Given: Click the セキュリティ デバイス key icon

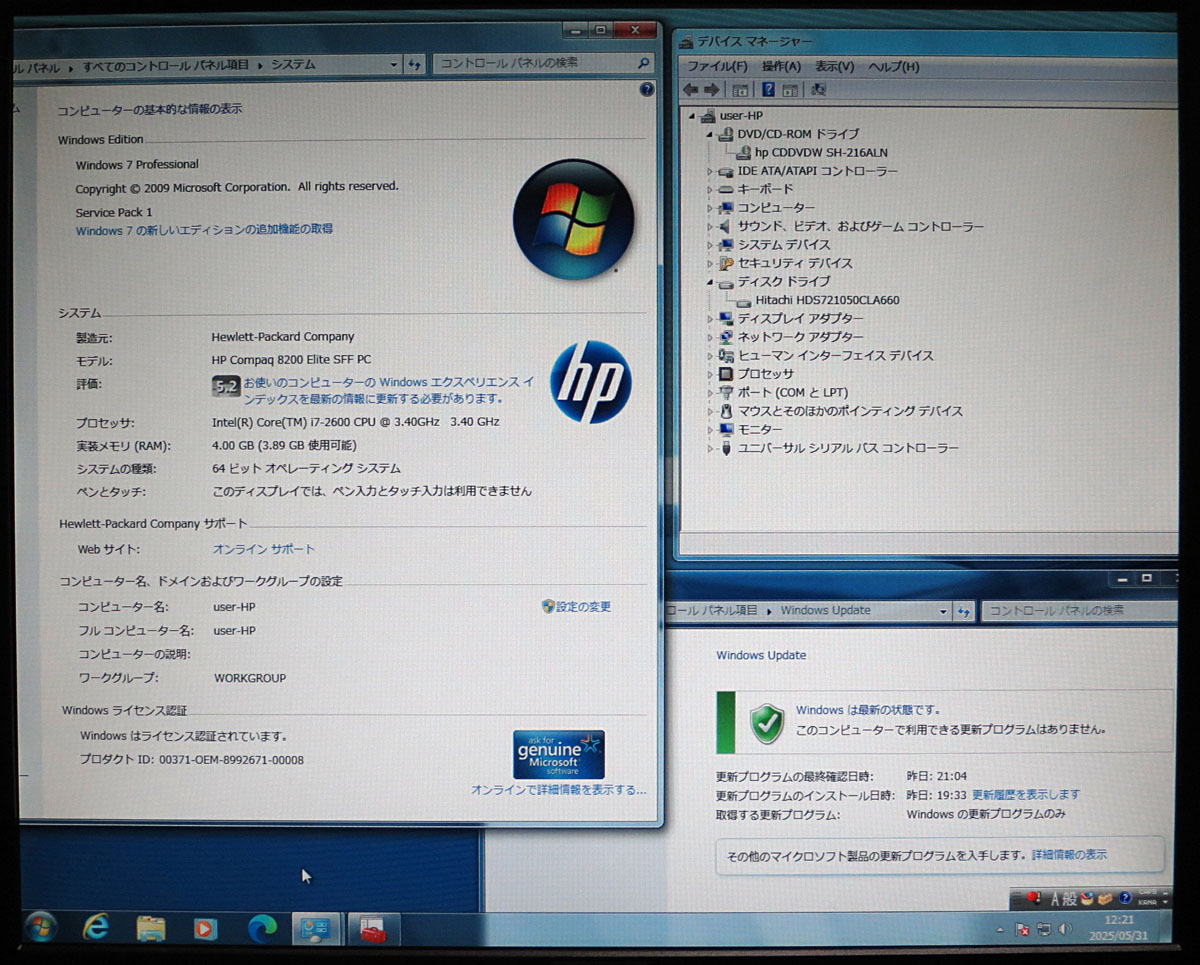Looking at the screenshot, I should (x=726, y=263).
